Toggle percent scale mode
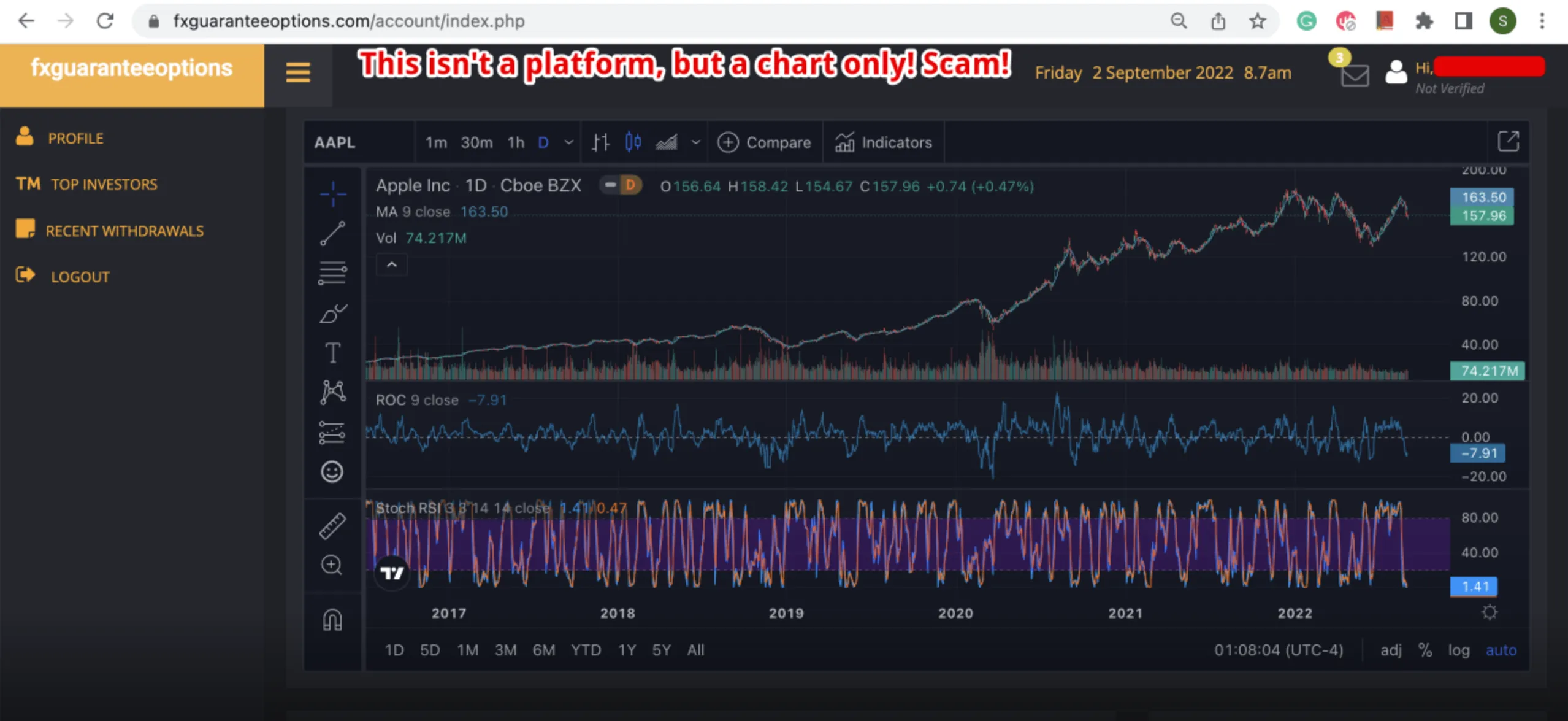 (x=1425, y=650)
